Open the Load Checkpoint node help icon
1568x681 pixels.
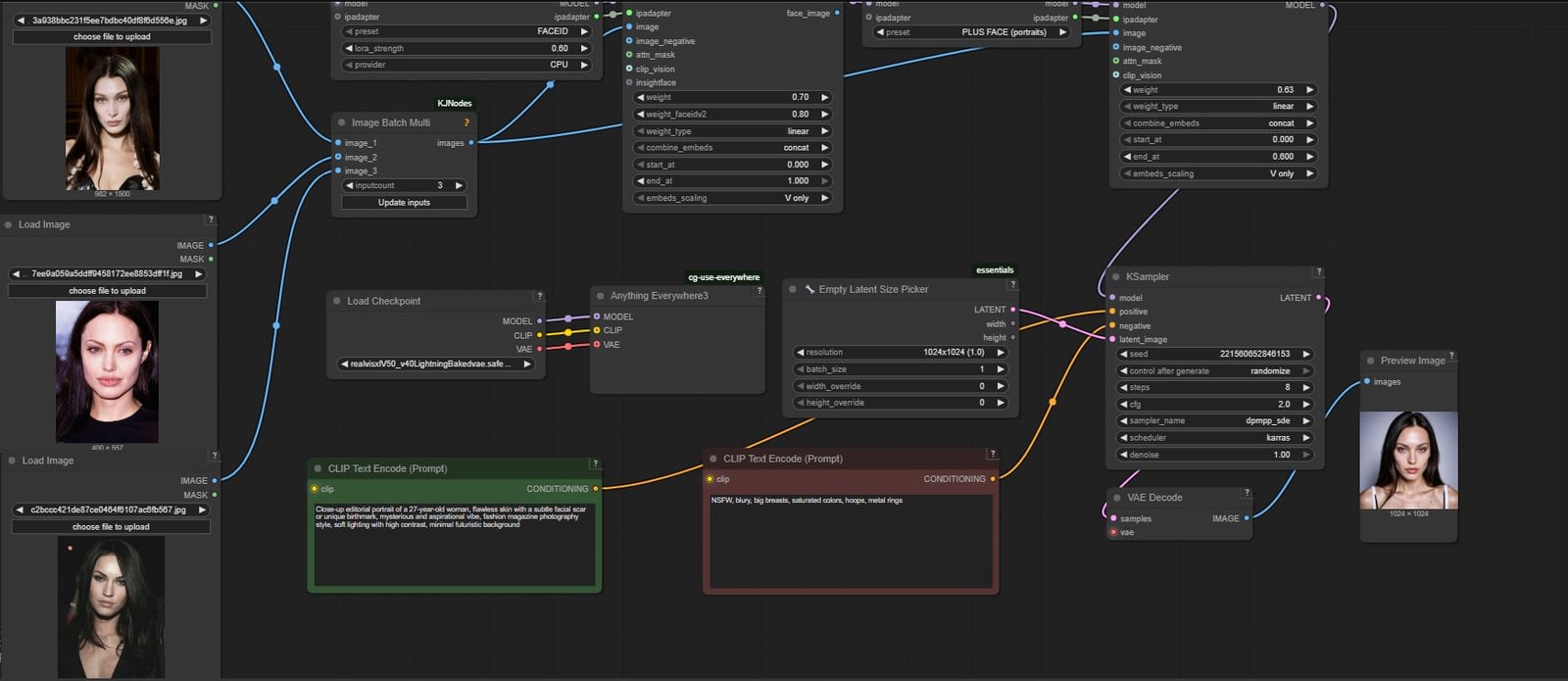point(539,296)
